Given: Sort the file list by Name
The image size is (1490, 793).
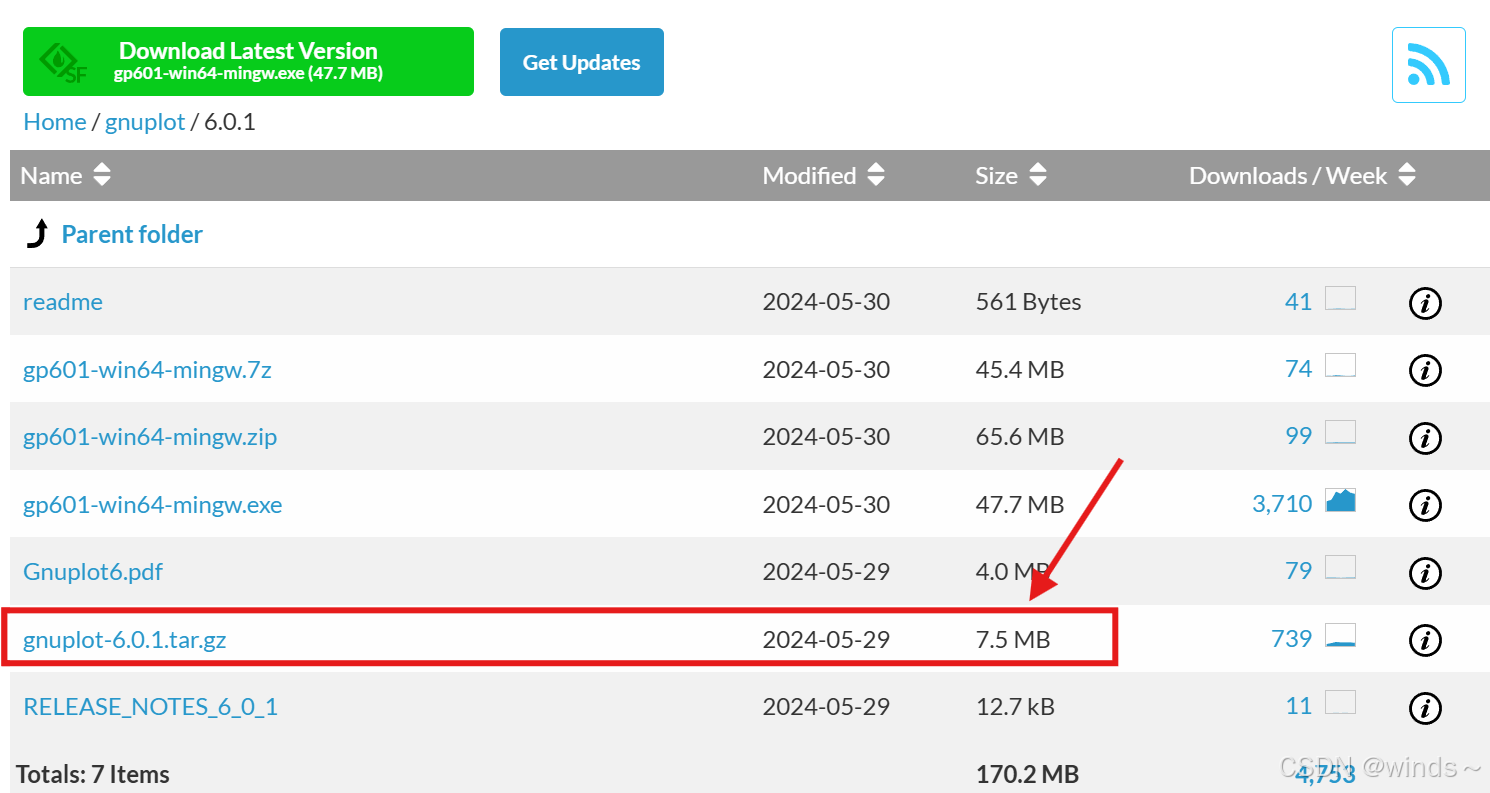Looking at the screenshot, I should pyautogui.click(x=66, y=176).
